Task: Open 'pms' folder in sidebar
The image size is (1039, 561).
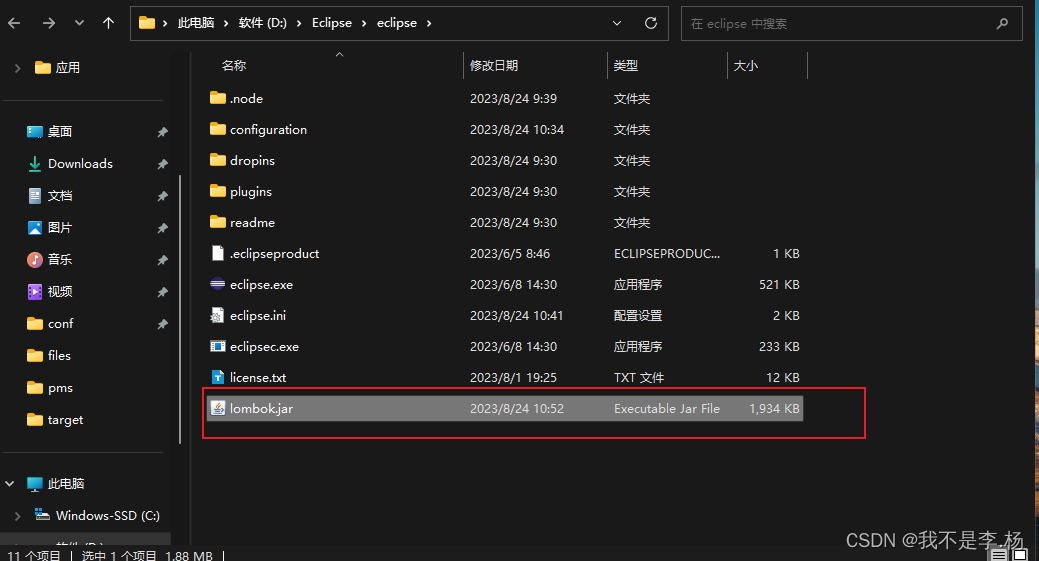Action: tap(50, 388)
